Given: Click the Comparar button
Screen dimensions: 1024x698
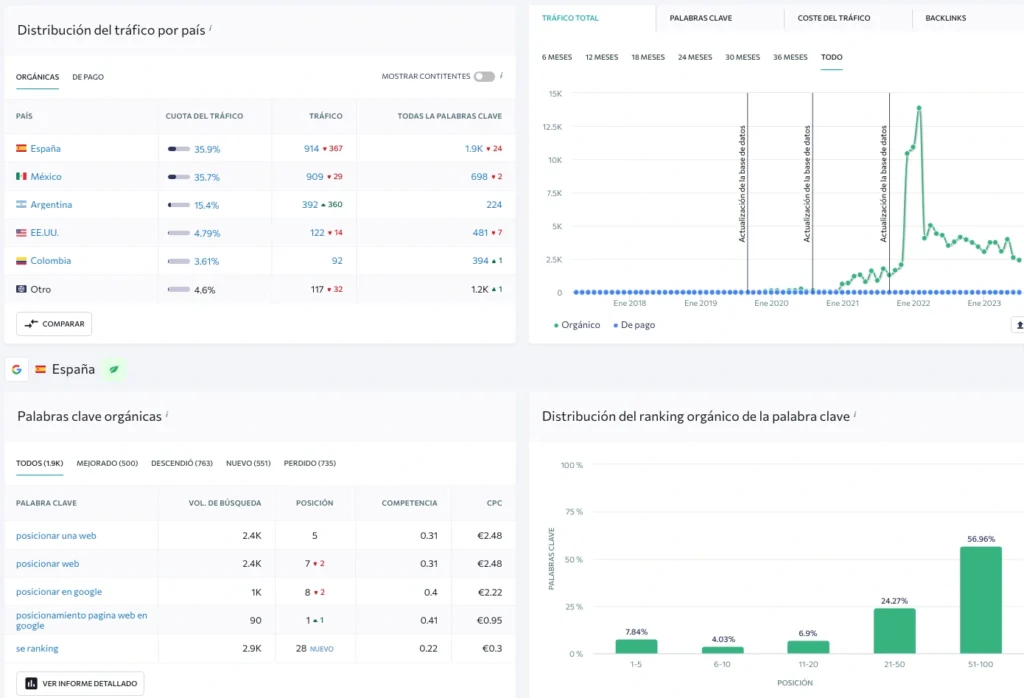Looking at the screenshot, I should pos(54,324).
